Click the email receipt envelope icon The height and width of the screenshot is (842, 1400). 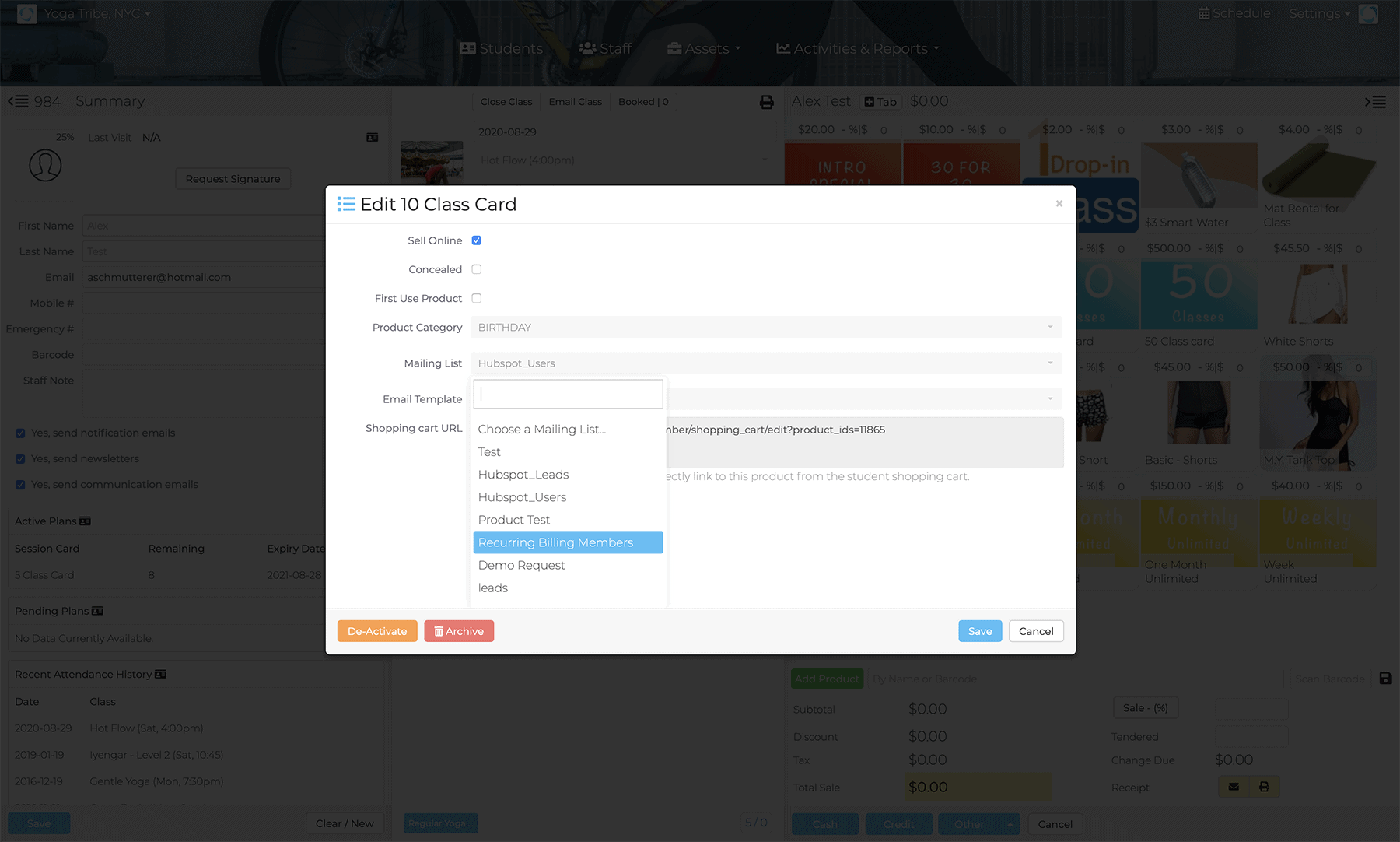[1234, 787]
